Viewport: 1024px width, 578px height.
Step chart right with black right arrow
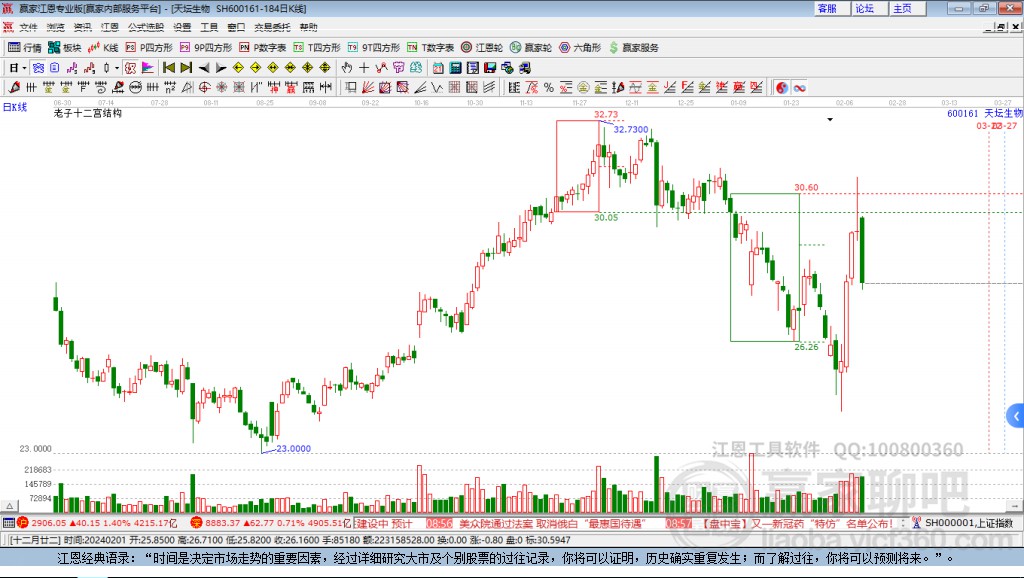[221, 68]
